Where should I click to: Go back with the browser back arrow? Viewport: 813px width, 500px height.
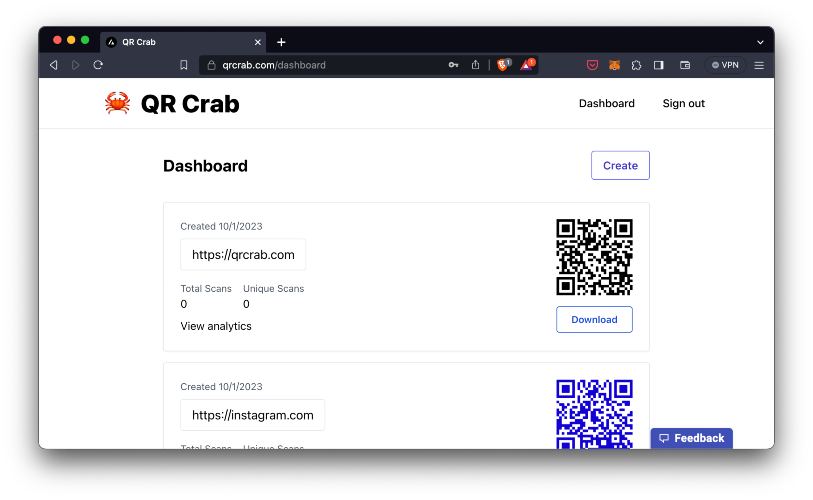coord(53,65)
